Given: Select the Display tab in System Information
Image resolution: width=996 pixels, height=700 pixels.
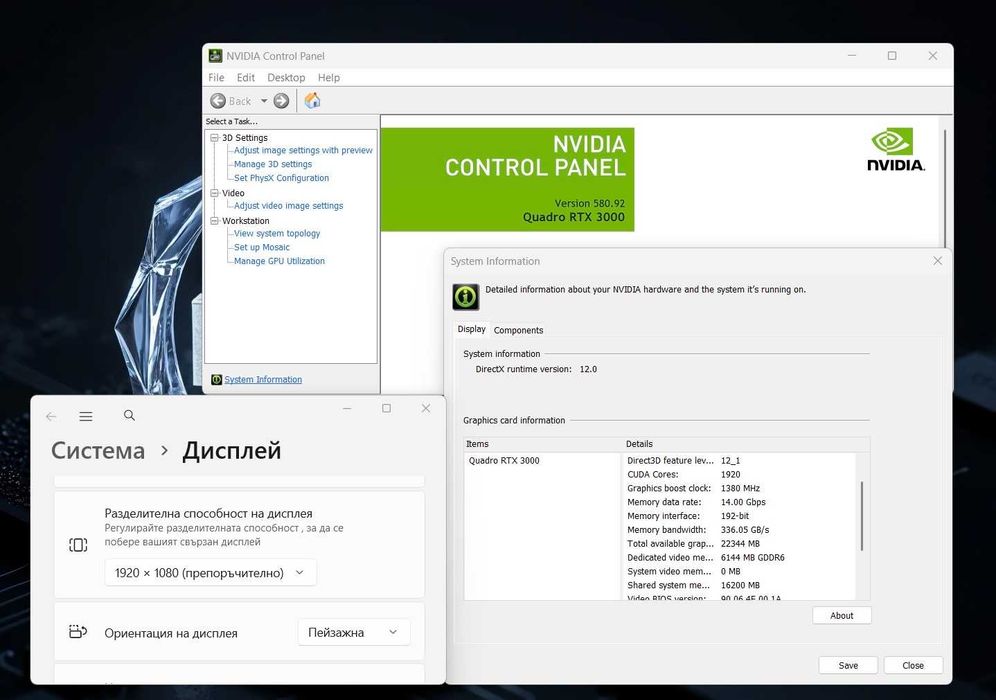Looking at the screenshot, I should pos(471,329).
